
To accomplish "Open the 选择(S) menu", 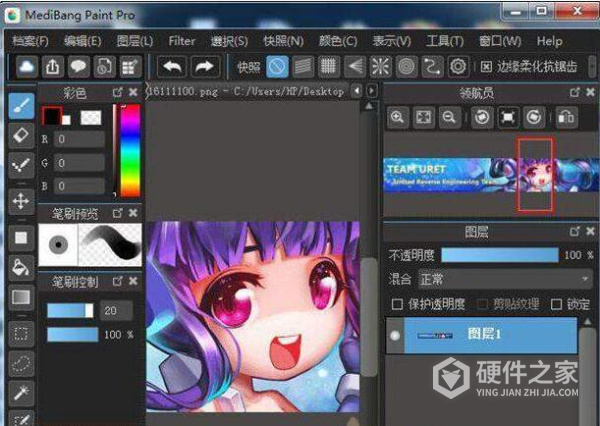I will pyautogui.click(x=229, y=41).
